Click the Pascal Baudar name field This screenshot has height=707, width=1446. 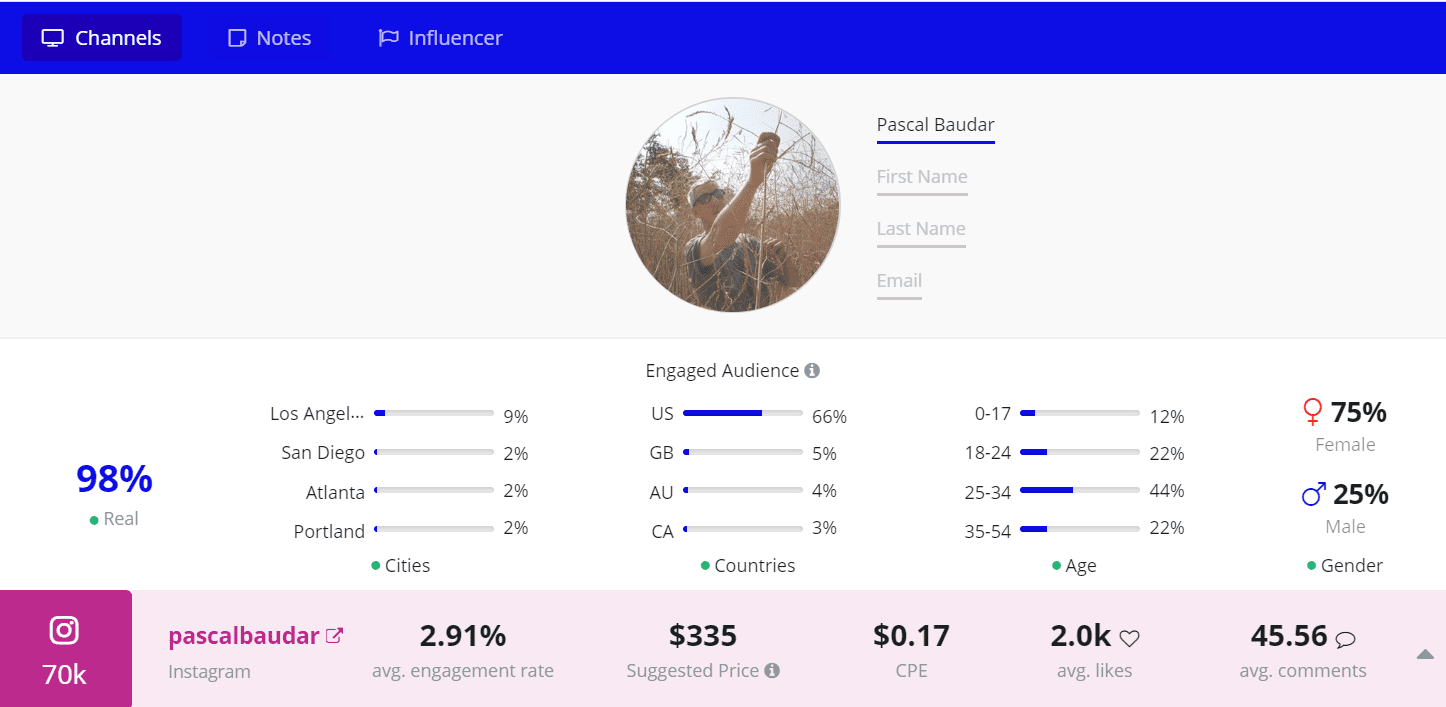[x=935, y=125]
